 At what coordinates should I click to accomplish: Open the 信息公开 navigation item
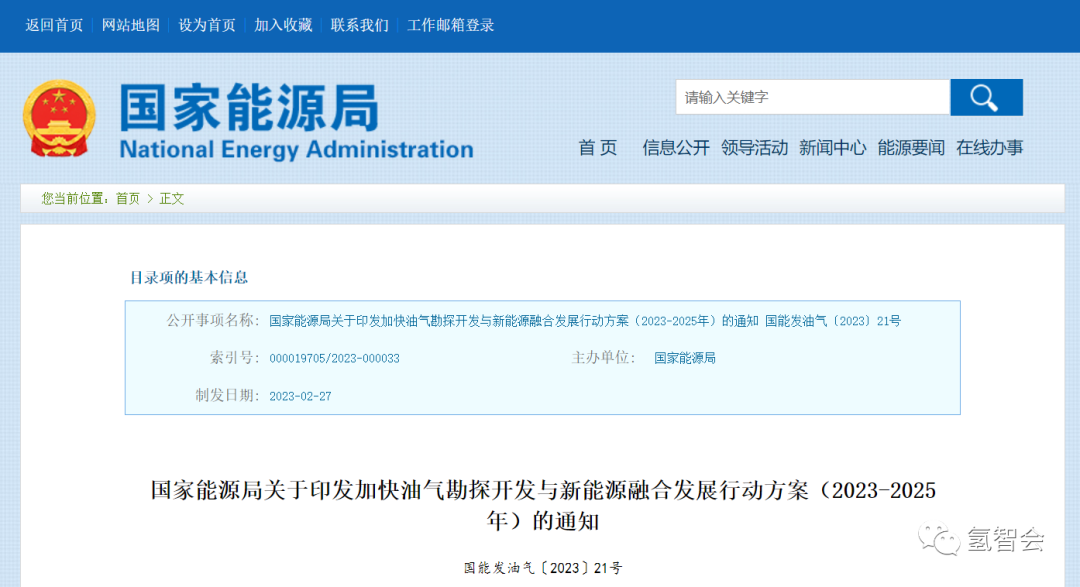[676, 147]
